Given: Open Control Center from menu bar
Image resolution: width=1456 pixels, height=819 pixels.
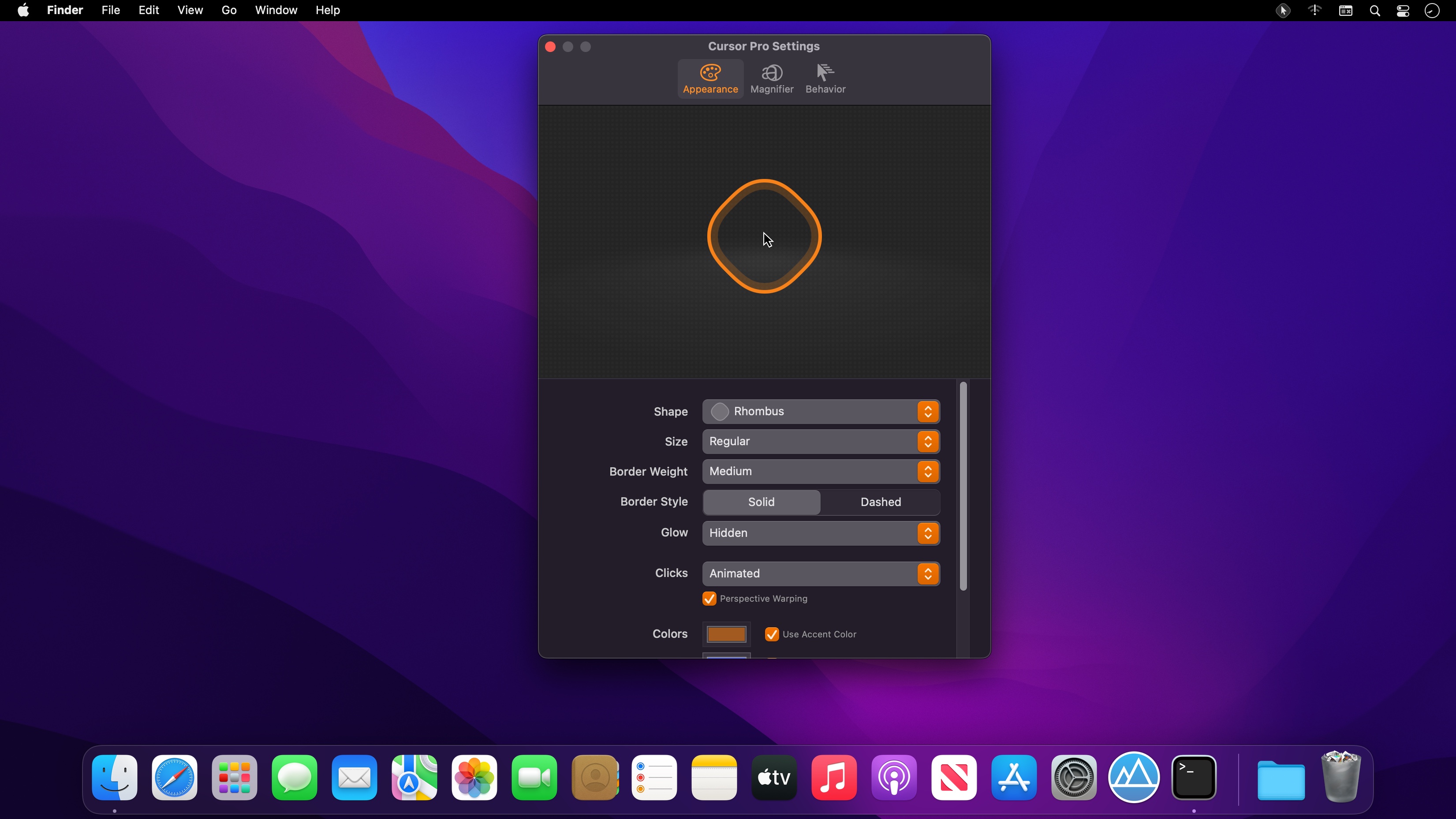Looking at the screenshot, I should point(1403,11).
